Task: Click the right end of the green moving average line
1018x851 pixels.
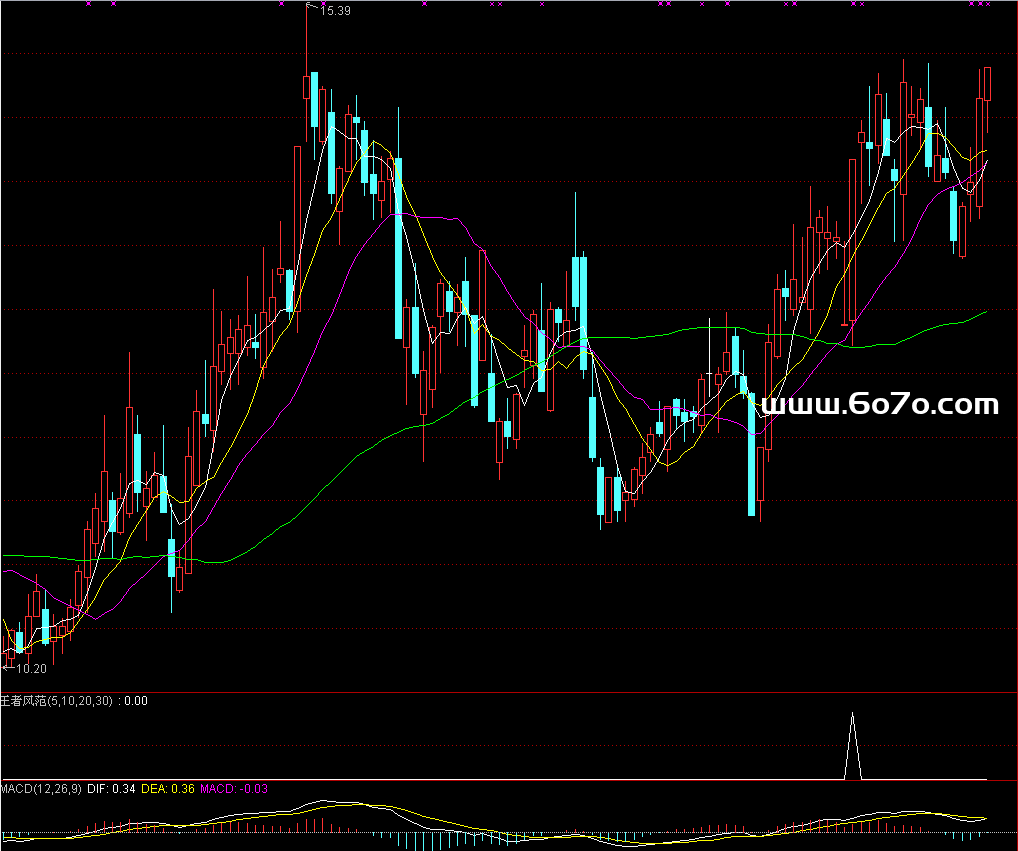Action: (x=985, y=311)
